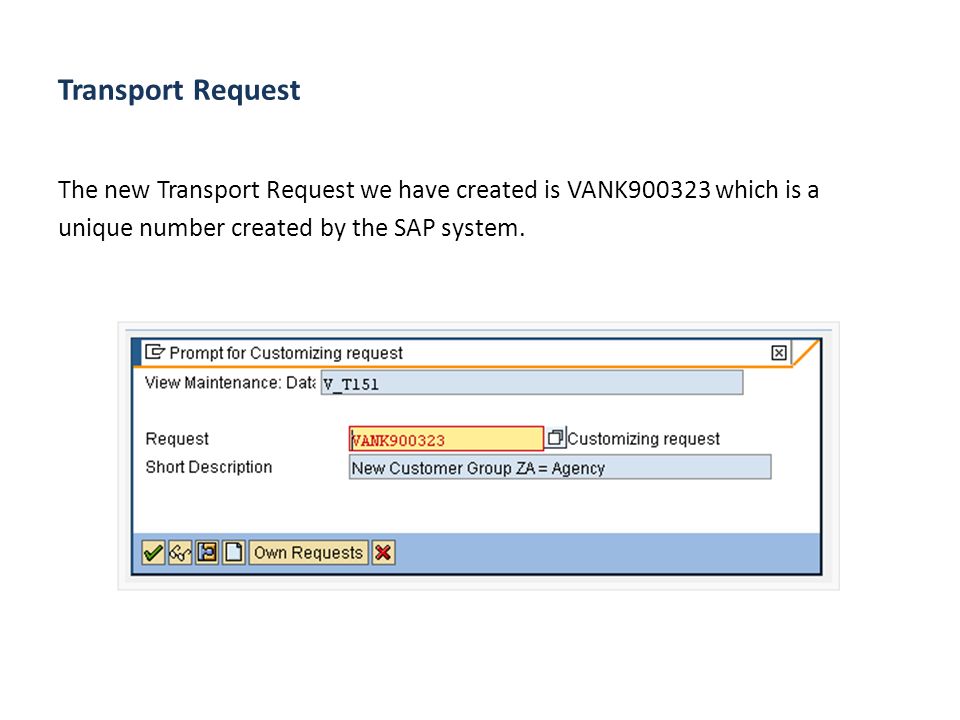Click the View Maintenance V_T151 field
Screen dimensions: 960x720
pyautogui.click(x=532, y=383)
